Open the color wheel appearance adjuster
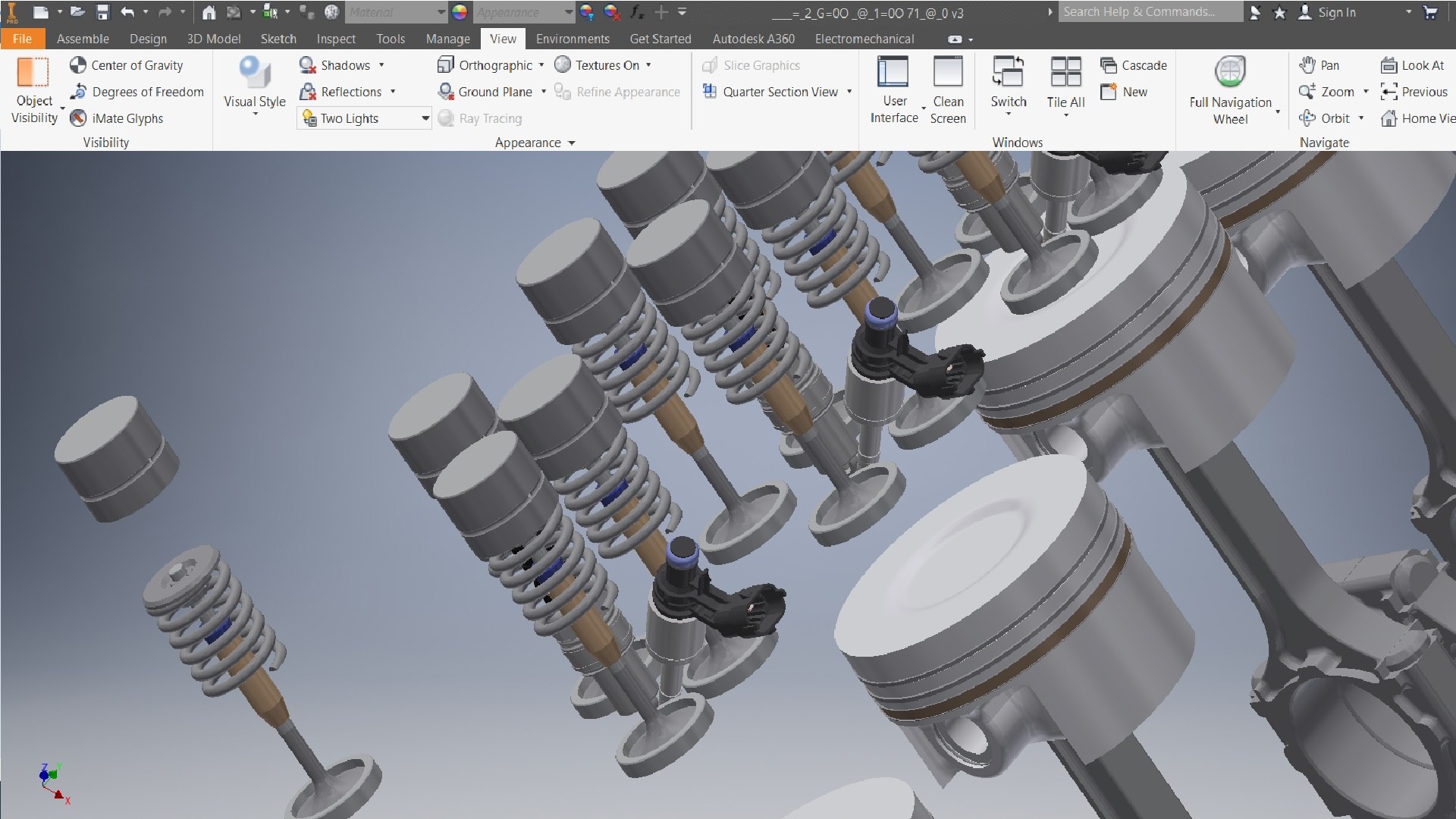Screen dimensions: 1456x819 (x=460, y=12)
